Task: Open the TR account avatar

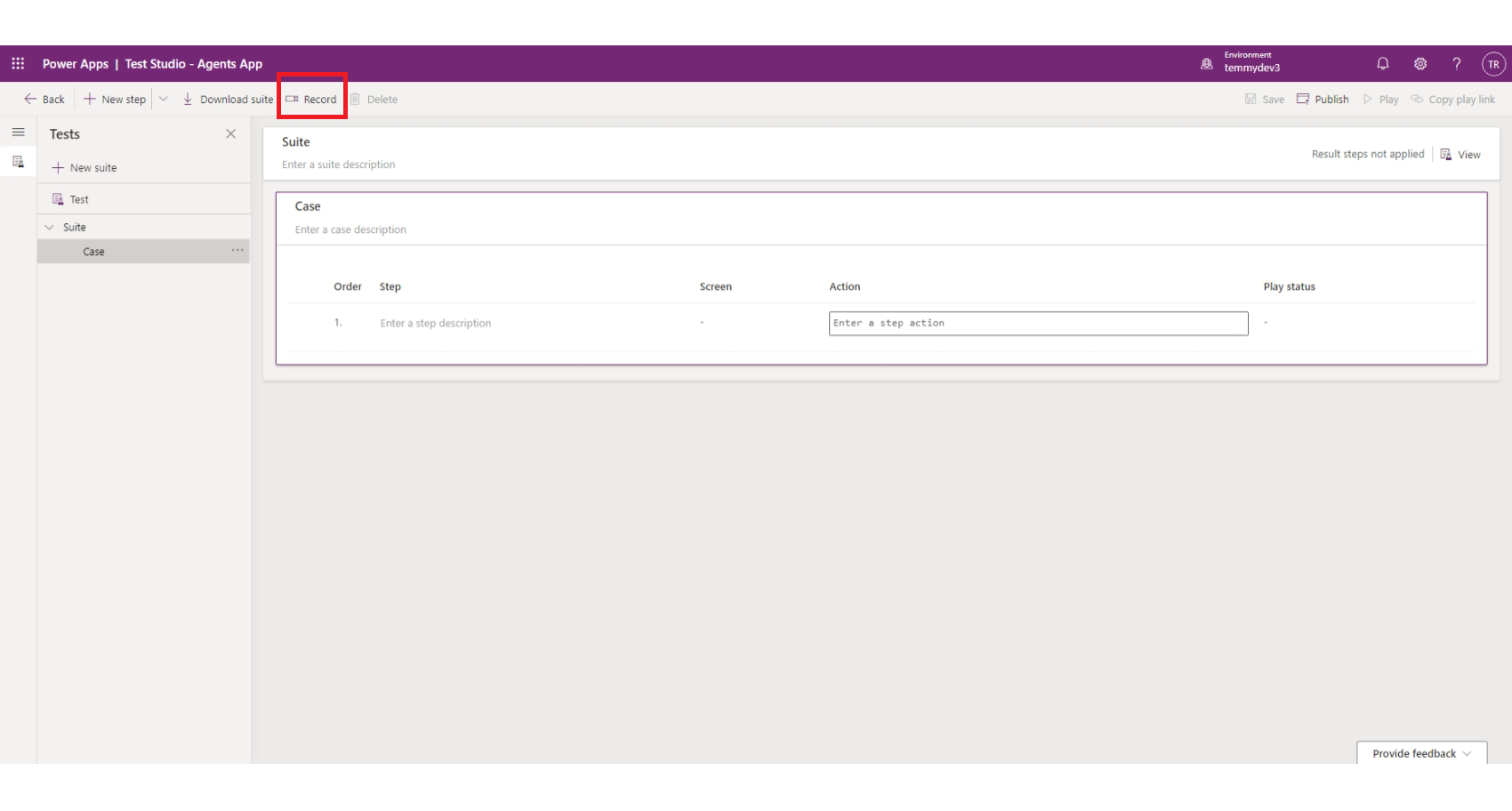Action: pos(1493,64)
